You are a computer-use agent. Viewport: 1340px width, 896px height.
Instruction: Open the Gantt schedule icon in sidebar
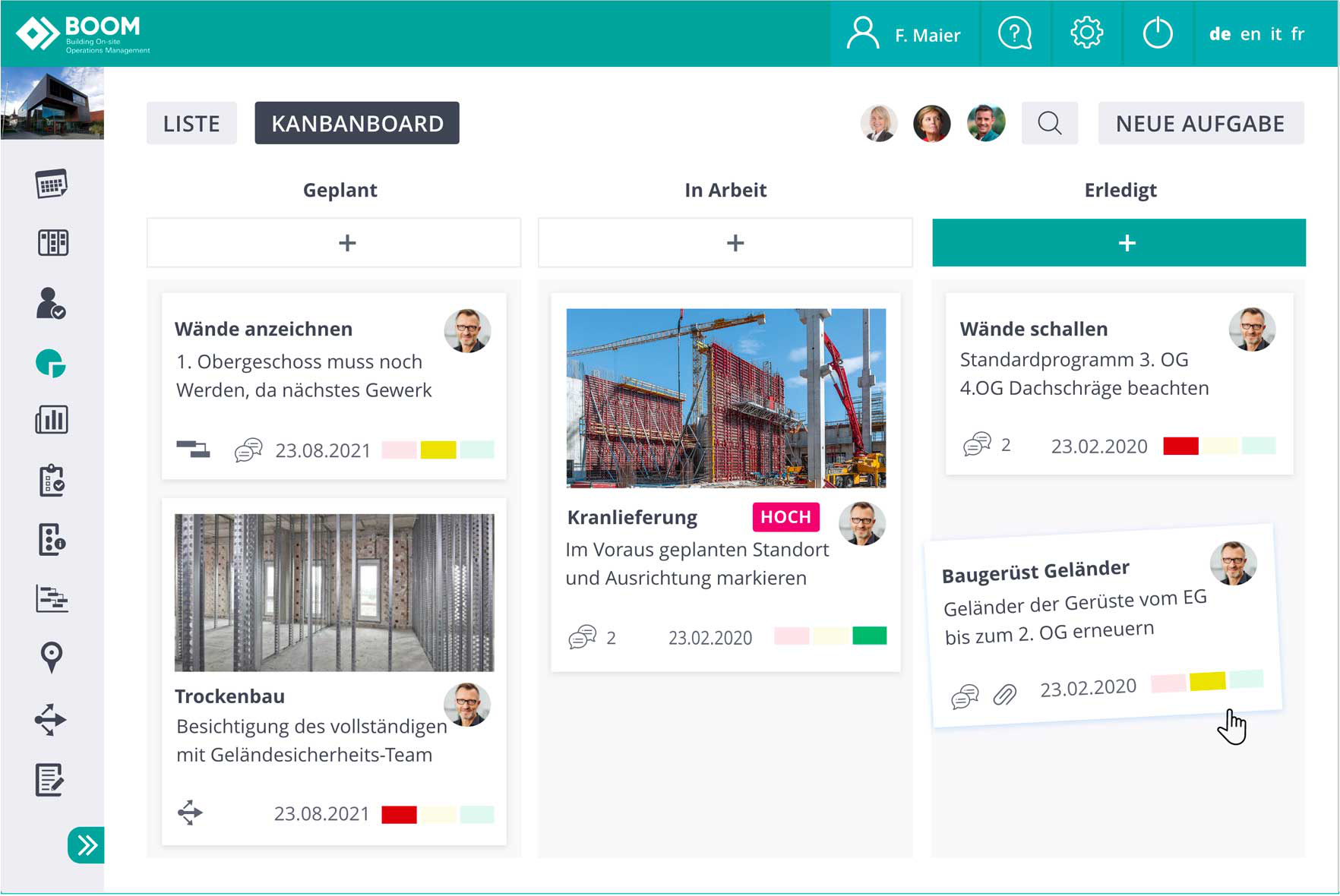[51, 598]
